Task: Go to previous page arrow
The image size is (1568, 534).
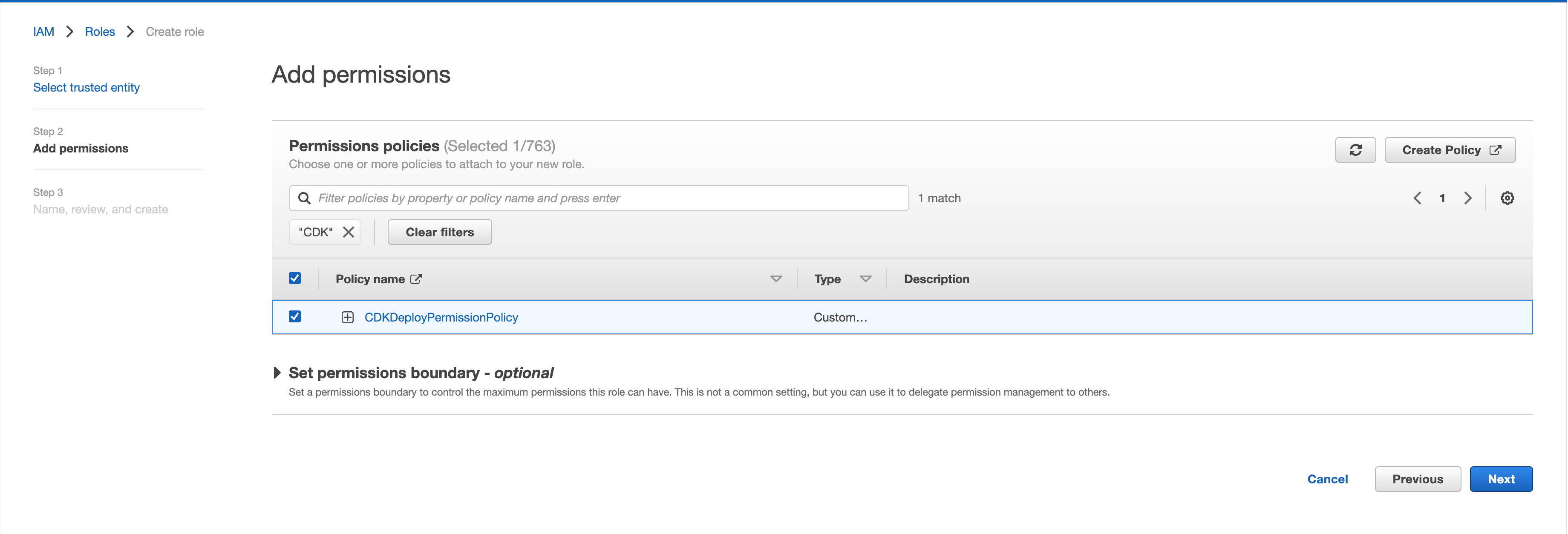Action: coord(1417,198)
